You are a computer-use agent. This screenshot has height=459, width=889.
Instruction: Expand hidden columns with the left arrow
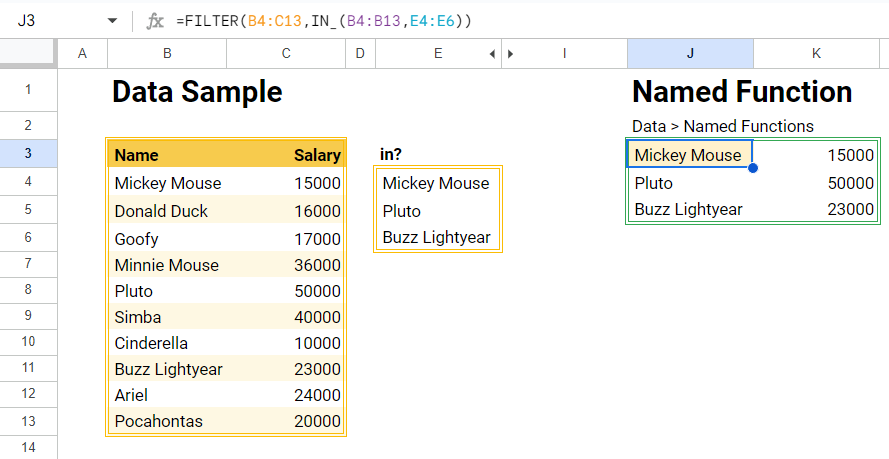click(492, 54)
